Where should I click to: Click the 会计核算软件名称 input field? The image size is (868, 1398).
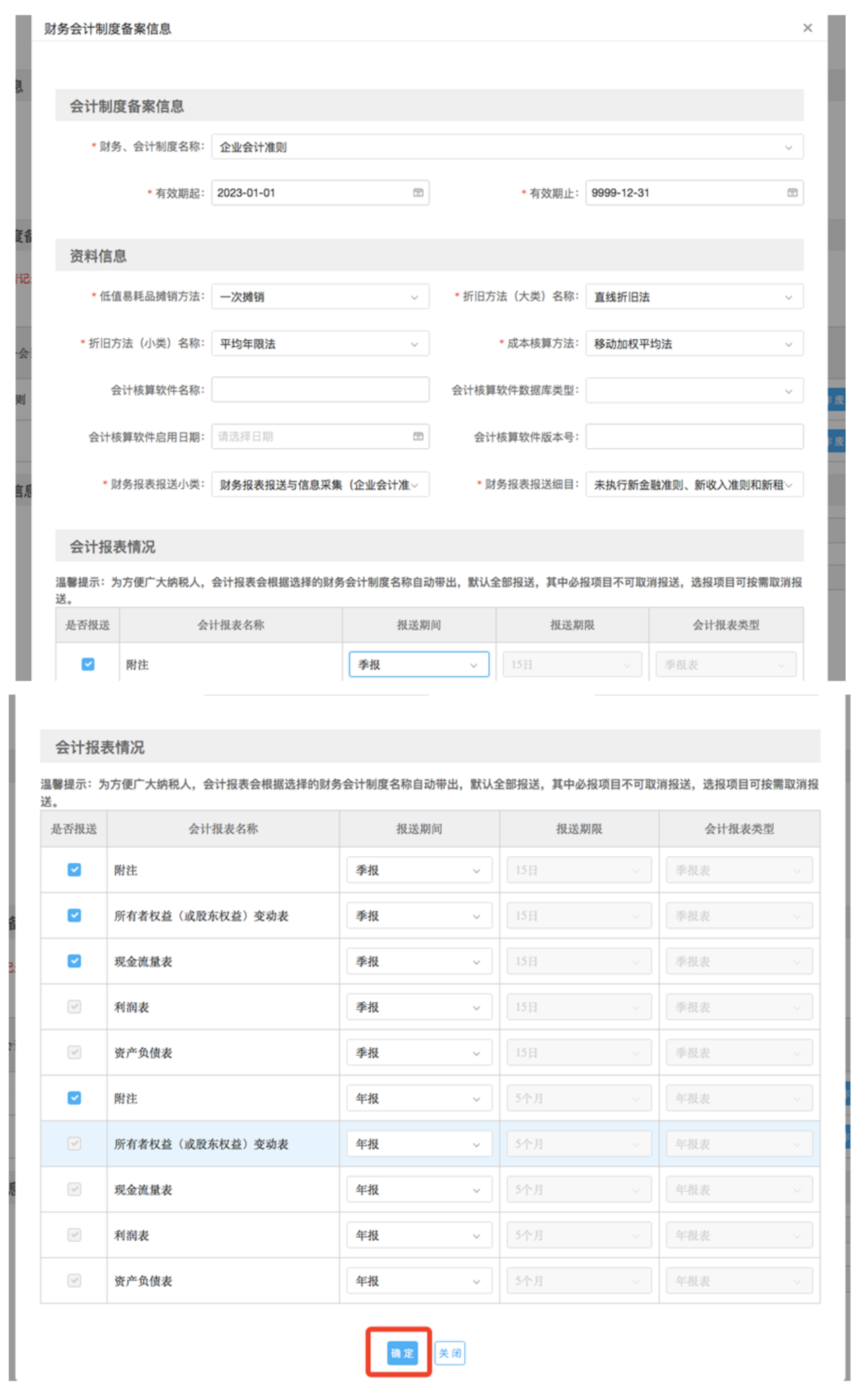pos(320,390)
